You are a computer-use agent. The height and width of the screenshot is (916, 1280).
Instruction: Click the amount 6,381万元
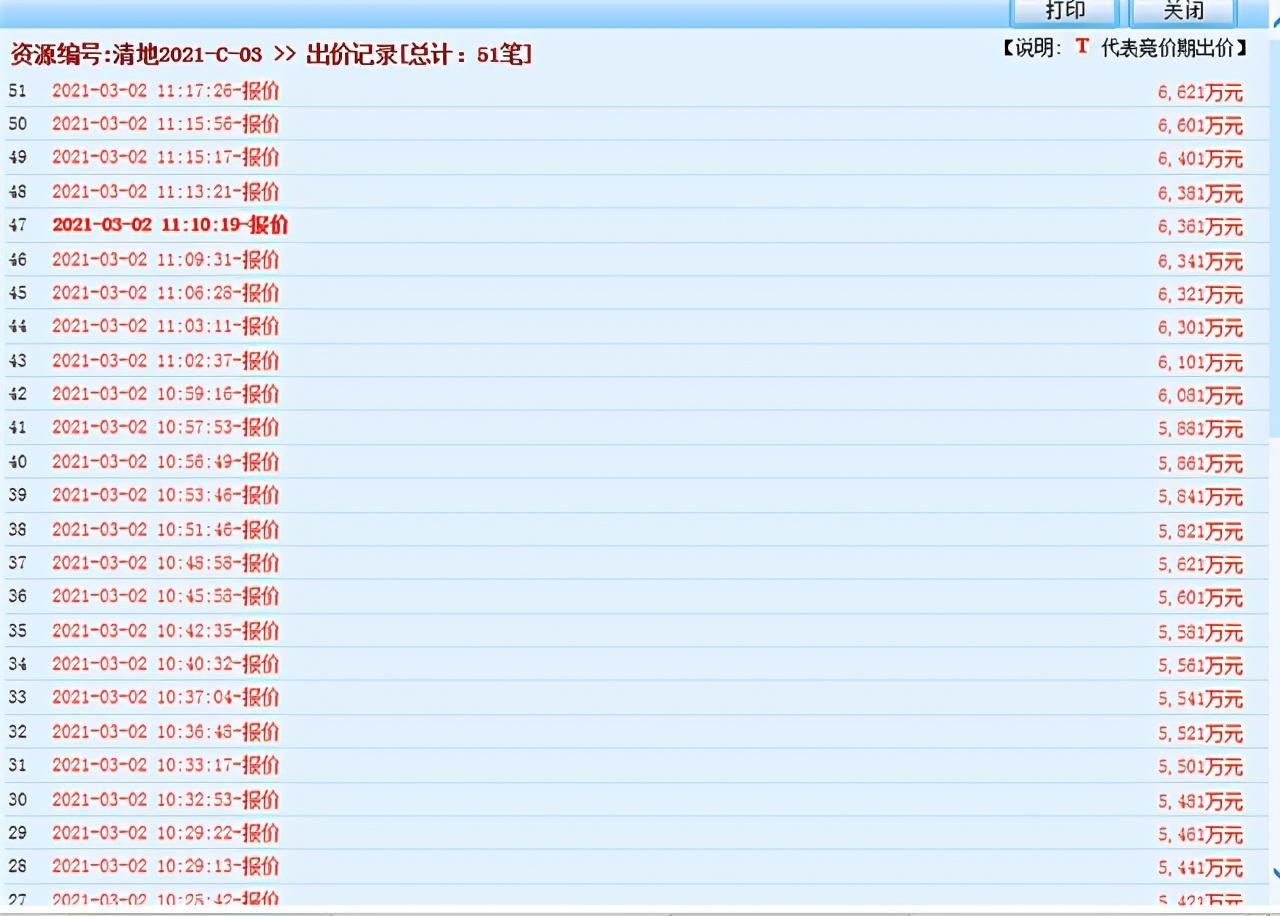point(1200,194)
